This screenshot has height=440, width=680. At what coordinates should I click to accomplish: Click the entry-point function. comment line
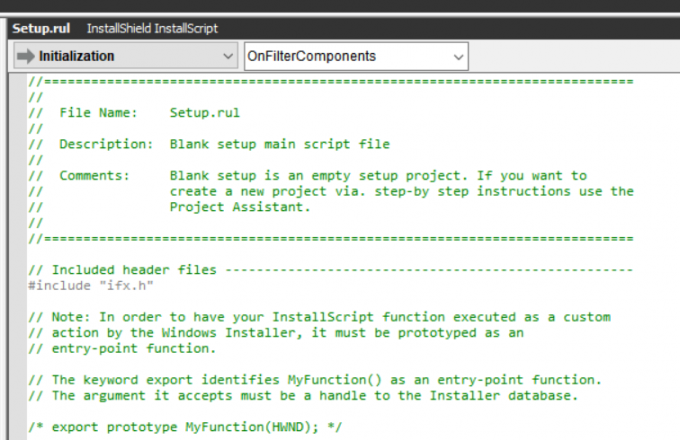click(127, 348)
